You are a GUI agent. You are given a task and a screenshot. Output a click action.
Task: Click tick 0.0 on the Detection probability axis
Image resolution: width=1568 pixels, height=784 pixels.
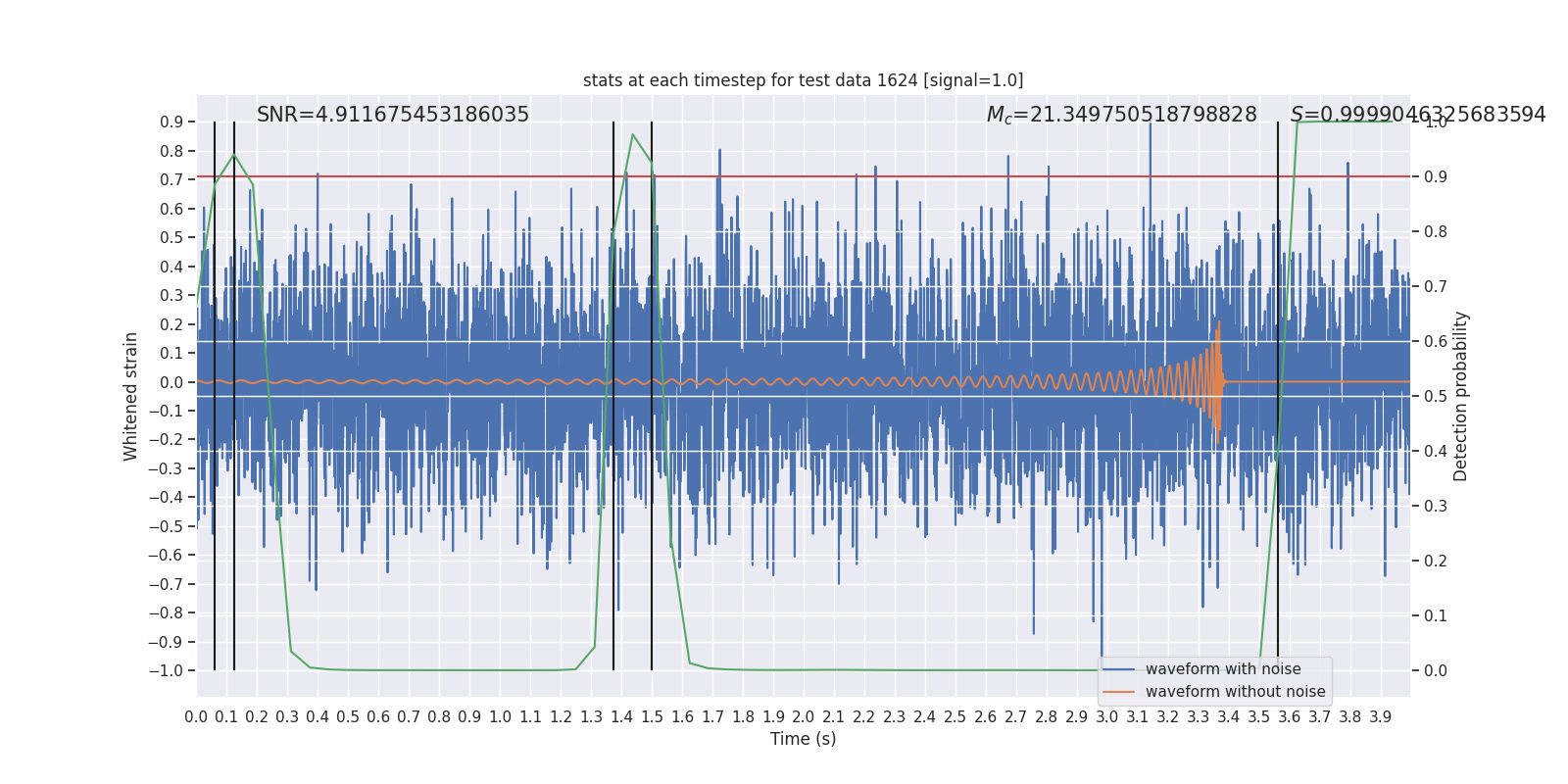pyautogui.click(x=1436, y=671)
